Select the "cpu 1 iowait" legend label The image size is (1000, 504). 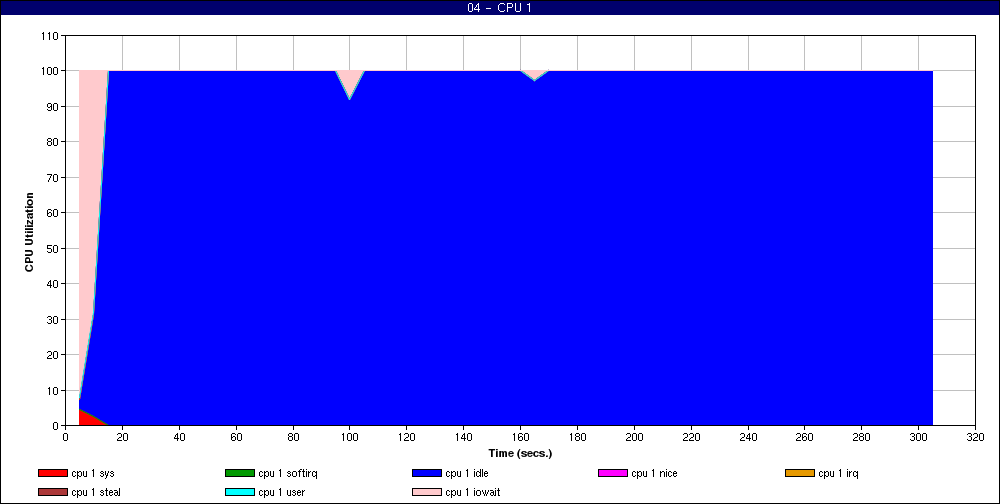tap(473, 493)
